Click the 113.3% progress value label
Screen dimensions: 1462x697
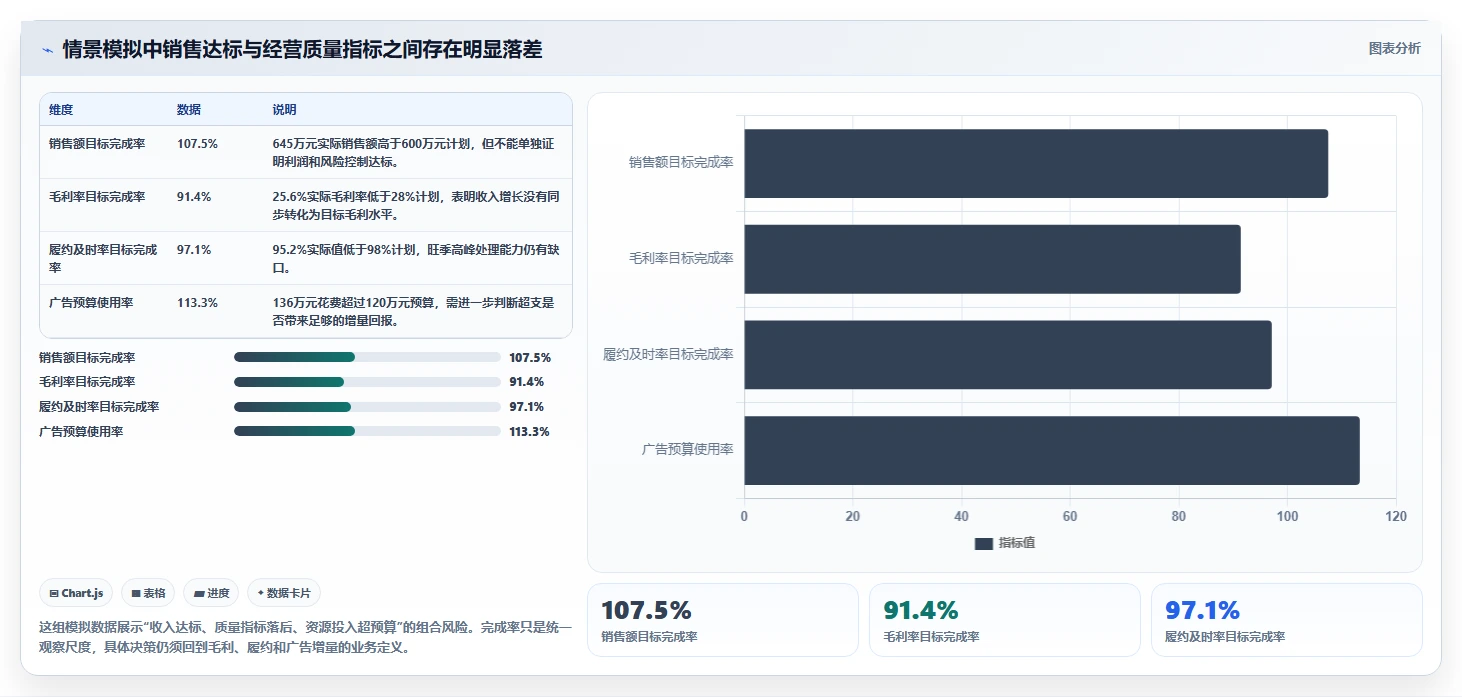coord(529,432)
